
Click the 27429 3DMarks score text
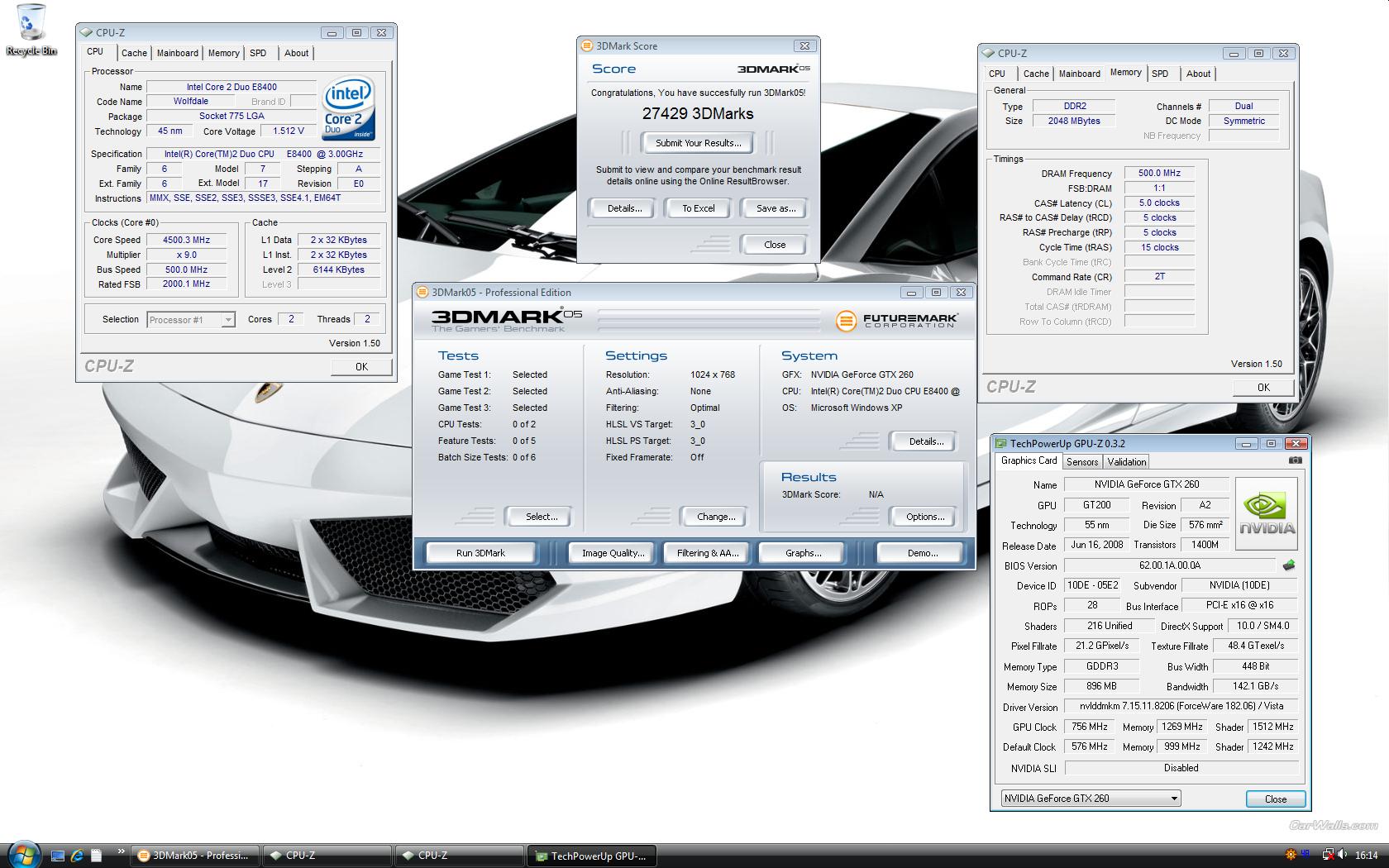point(698,114)
